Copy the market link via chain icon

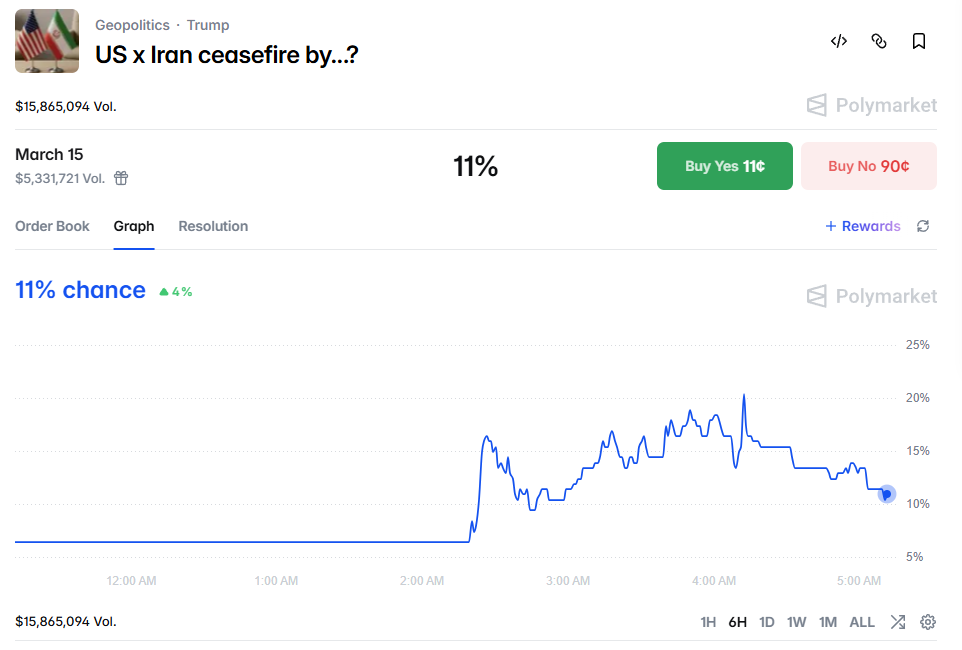[879, 41]
